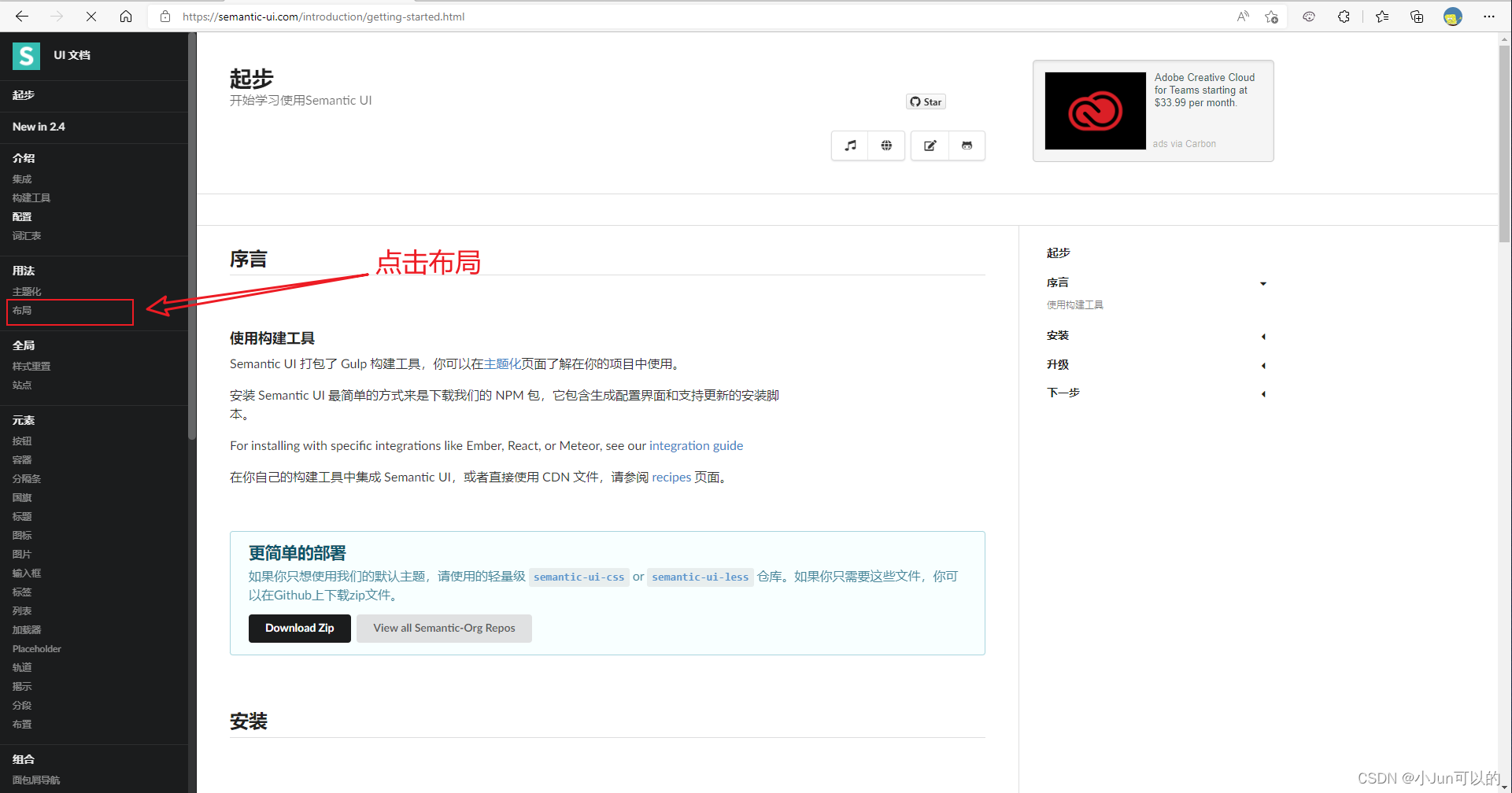1512x793 pixels.
Task: Stop loading the page with the X button
Action: point(91,17)
